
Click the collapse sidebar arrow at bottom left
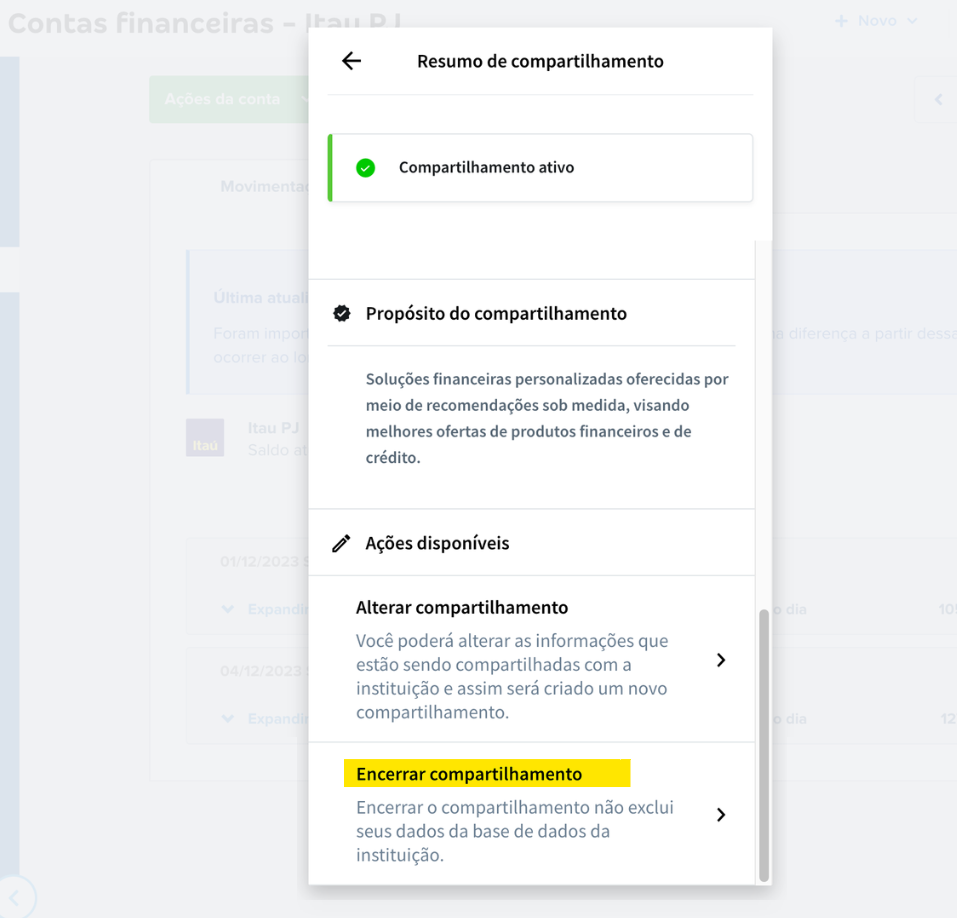pyautogui.click(x=15, y=897)
